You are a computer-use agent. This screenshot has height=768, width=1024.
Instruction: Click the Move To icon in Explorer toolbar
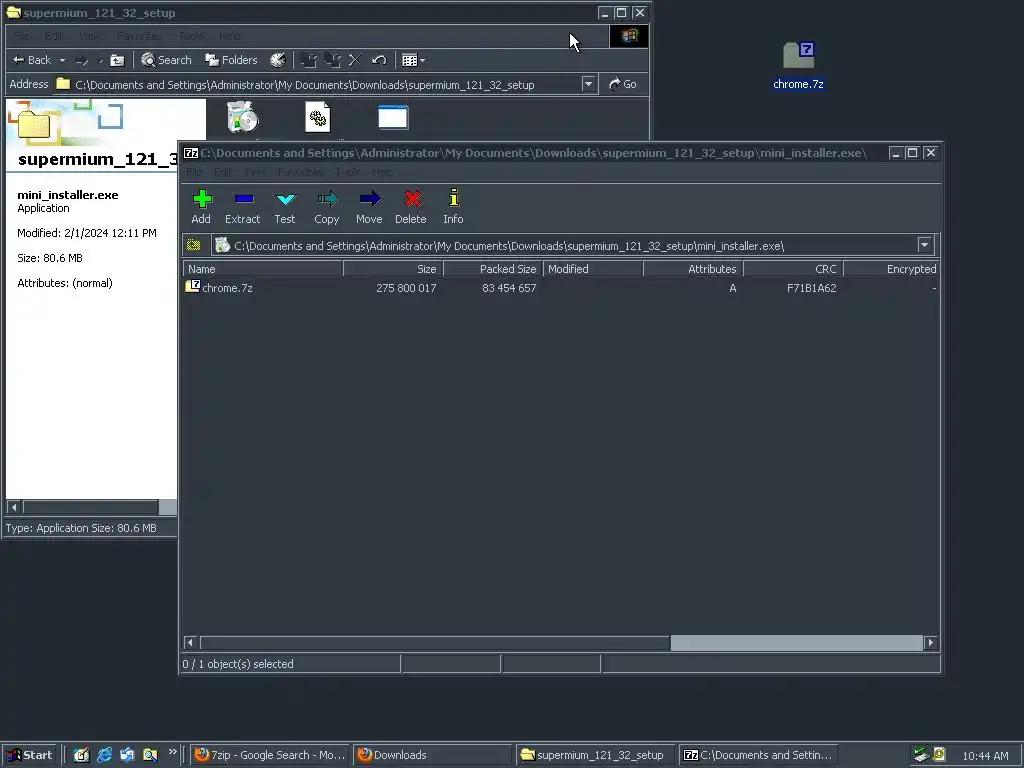pyautogui.click(x=308, y=60)
